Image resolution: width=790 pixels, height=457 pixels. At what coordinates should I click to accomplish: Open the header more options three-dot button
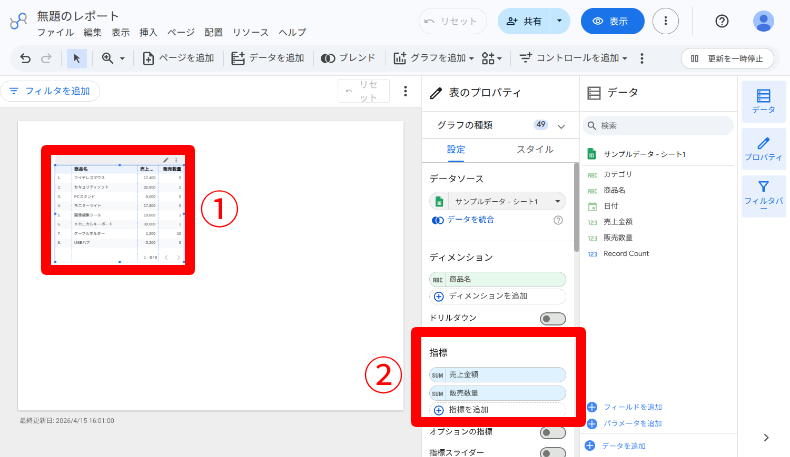[665, 21]
